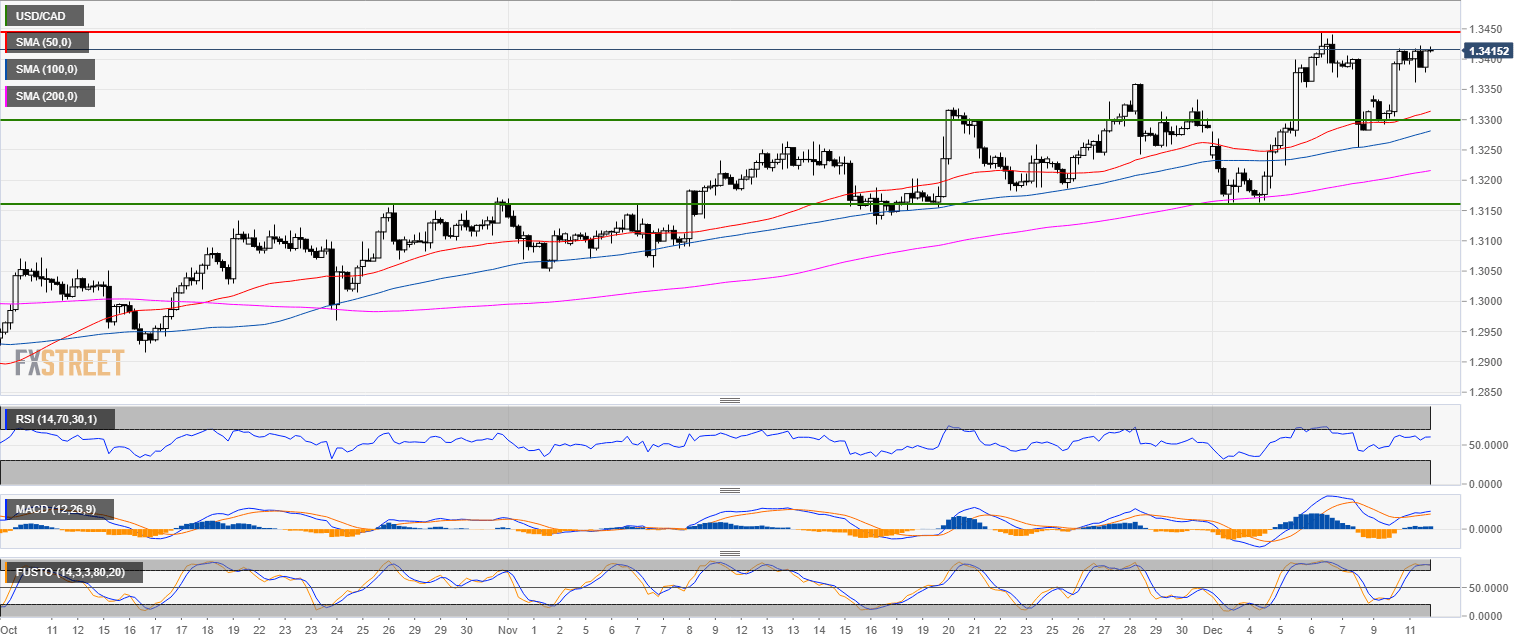Image resolution: width=1531 pixels, height=643 pixels.
Task: Open the RSI (14,70,30,1) indicator label
Action: 58,418
